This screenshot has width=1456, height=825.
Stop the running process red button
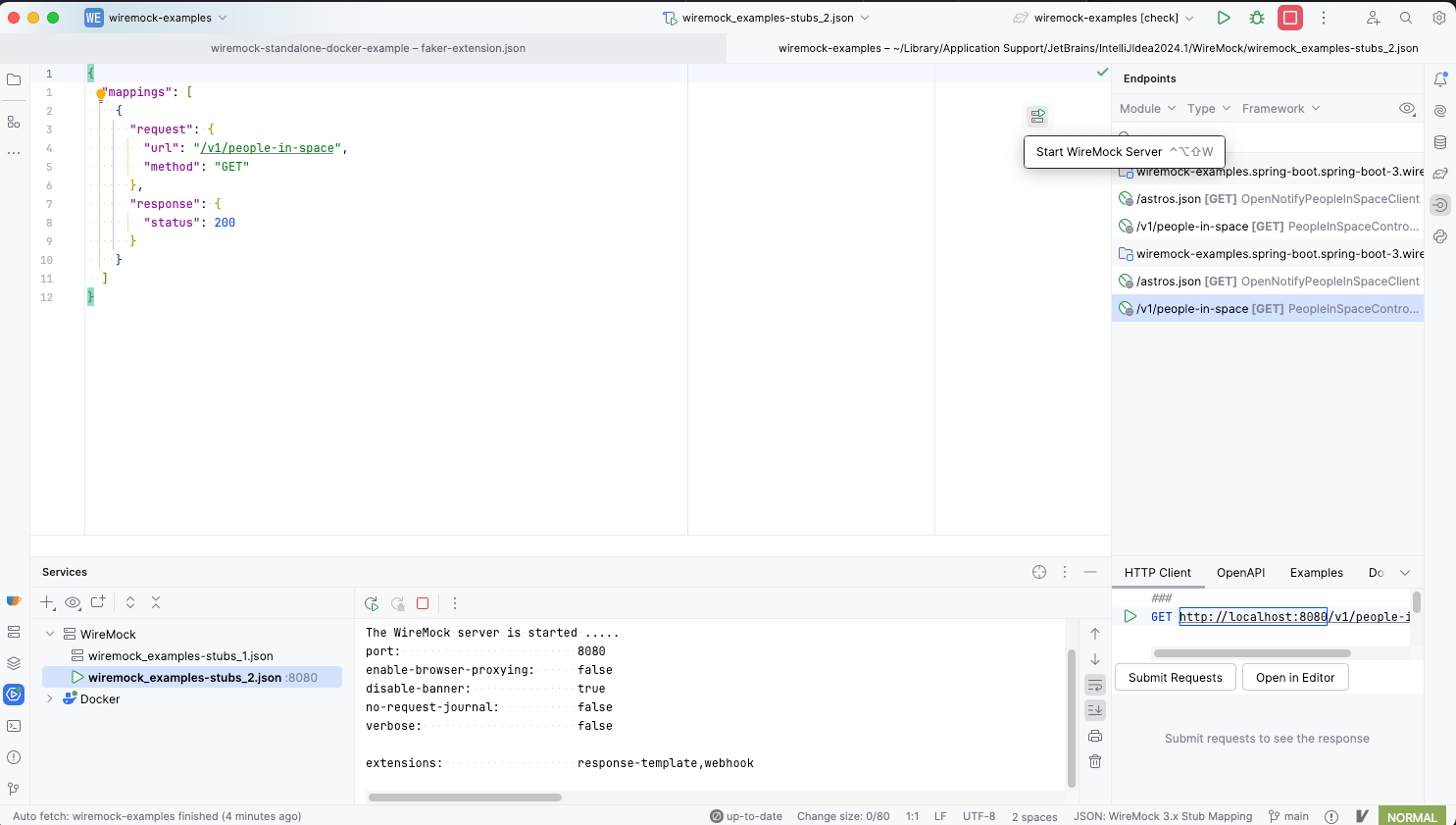pyautogui.click(x=1290, y=18)
